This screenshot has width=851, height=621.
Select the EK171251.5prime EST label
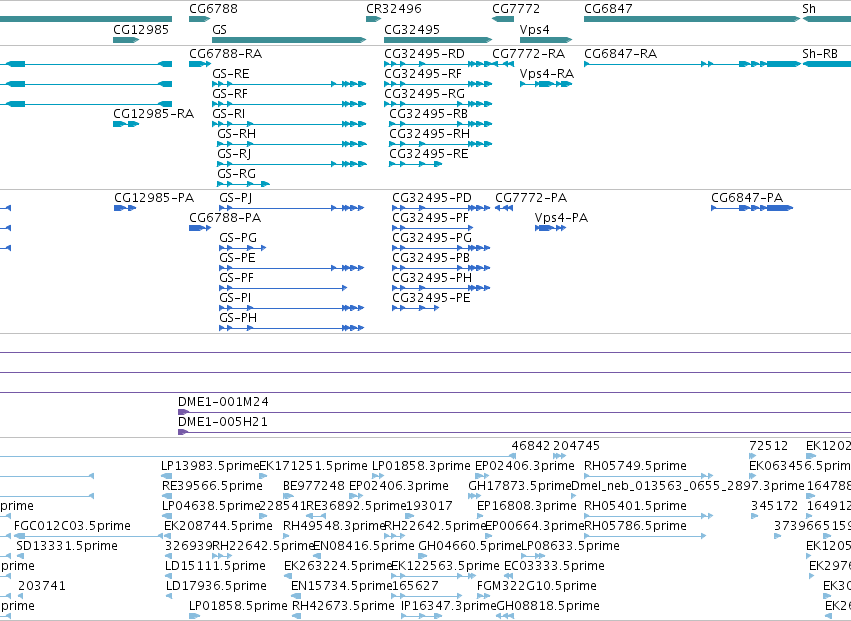tap(313, 466)
